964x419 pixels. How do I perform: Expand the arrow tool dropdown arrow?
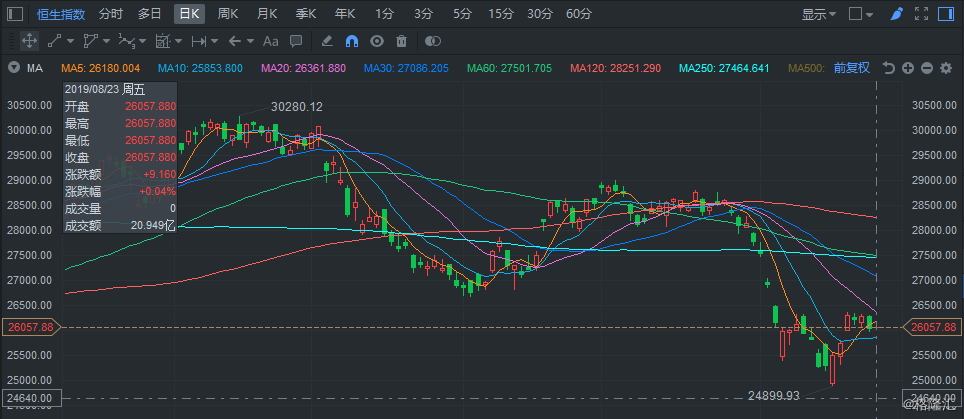[x=250, y=41]
